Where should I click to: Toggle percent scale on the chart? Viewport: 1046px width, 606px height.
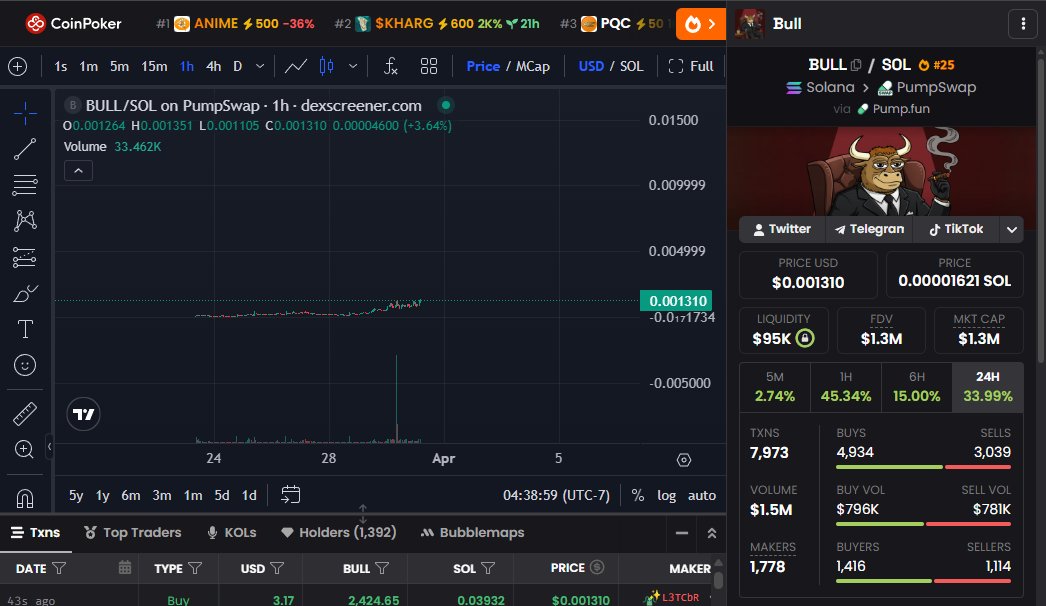(638, 495)
